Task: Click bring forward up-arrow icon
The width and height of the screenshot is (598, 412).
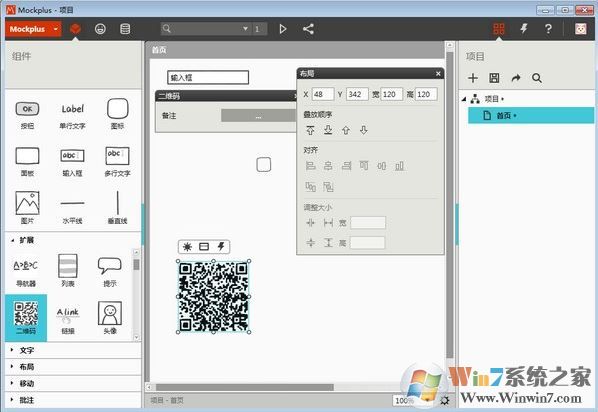Action: click(346, 130)
